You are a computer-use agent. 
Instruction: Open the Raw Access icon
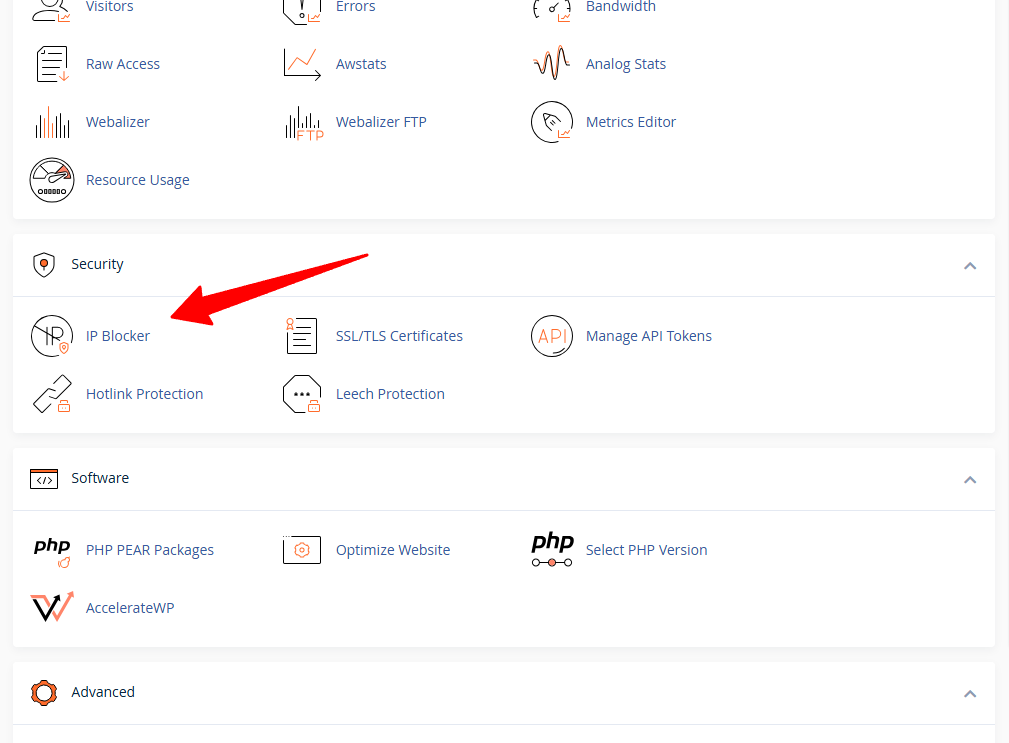click(52, 64)
